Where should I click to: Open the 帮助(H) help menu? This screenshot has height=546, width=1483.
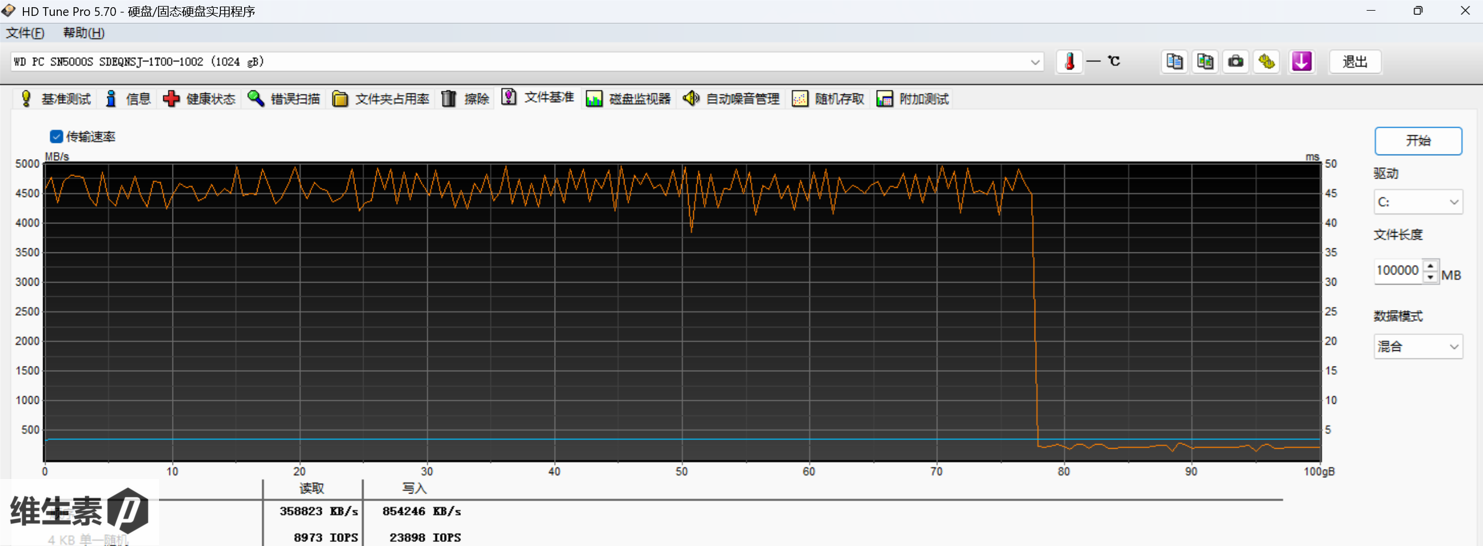(x=83, y=33)
